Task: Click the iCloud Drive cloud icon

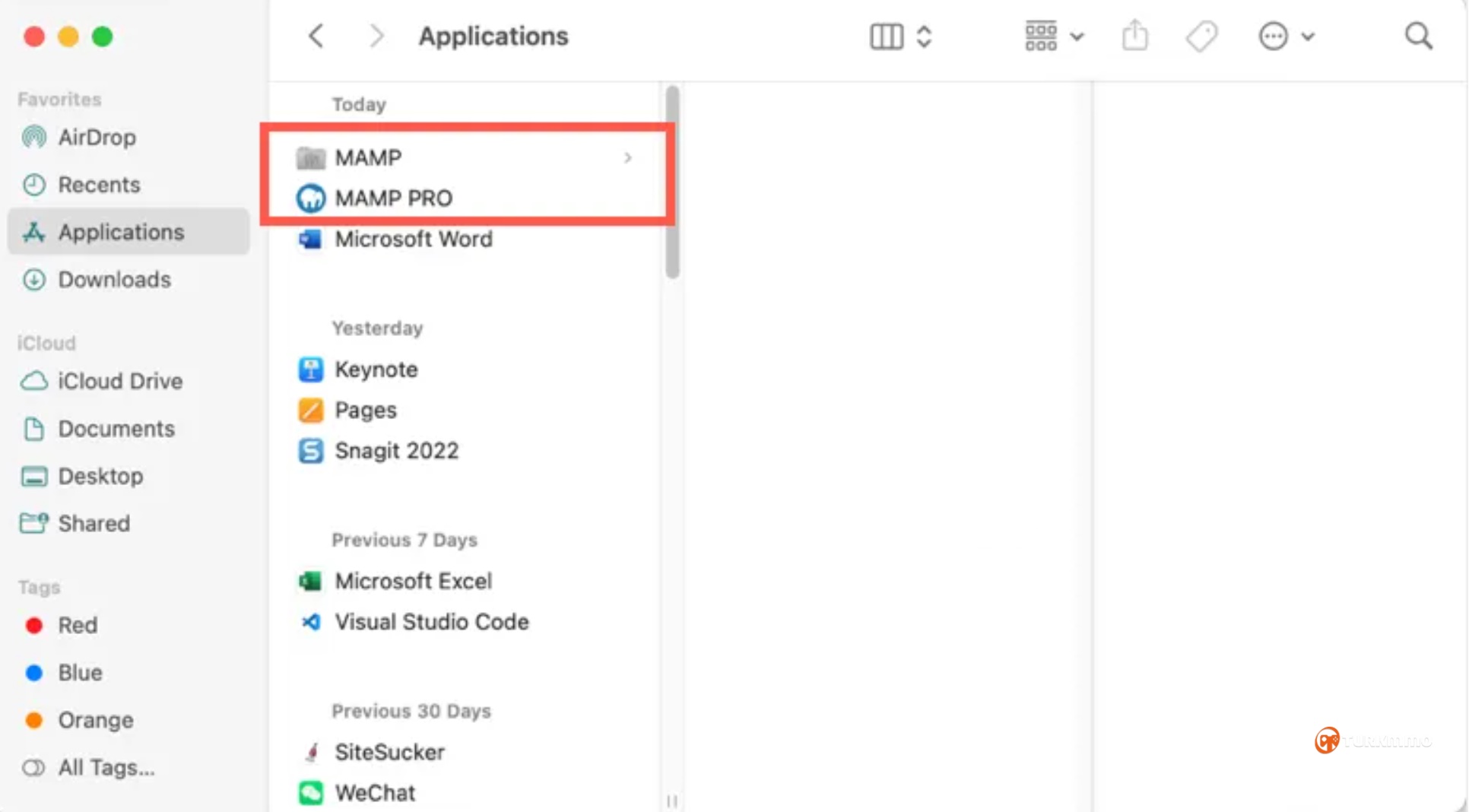Action: 34,381
